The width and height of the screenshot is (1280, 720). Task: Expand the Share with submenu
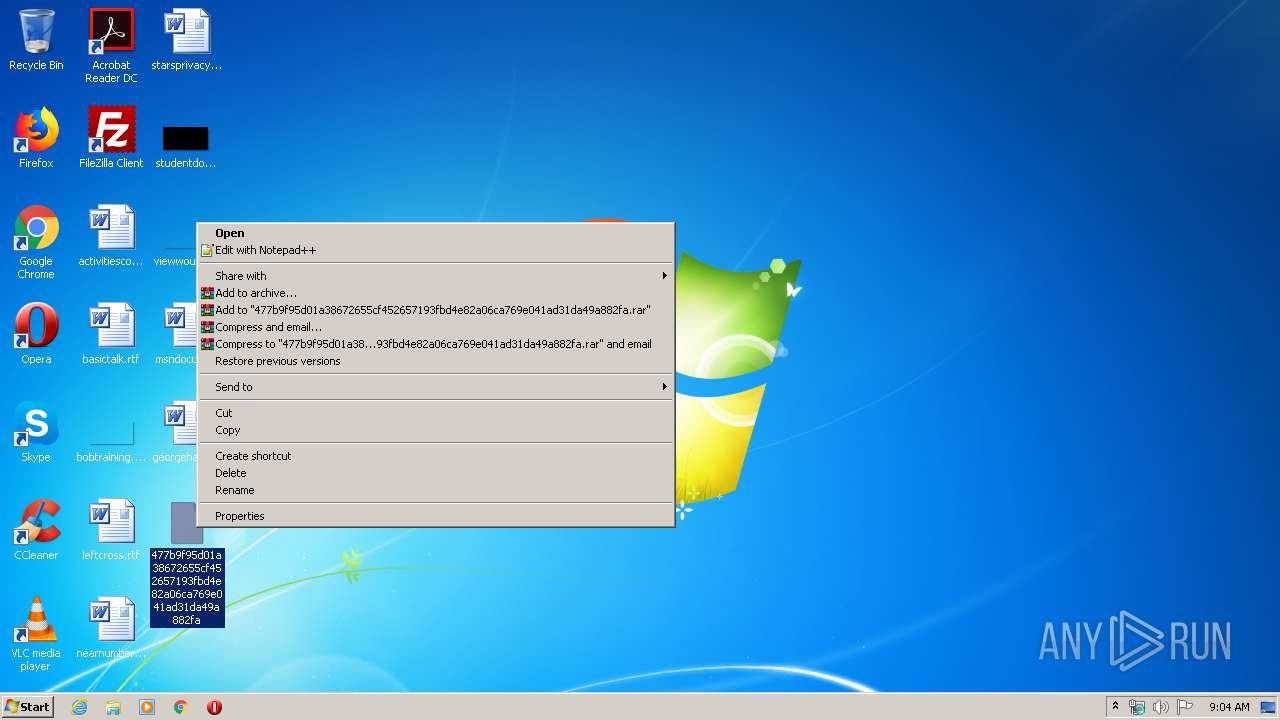[436, 276]
